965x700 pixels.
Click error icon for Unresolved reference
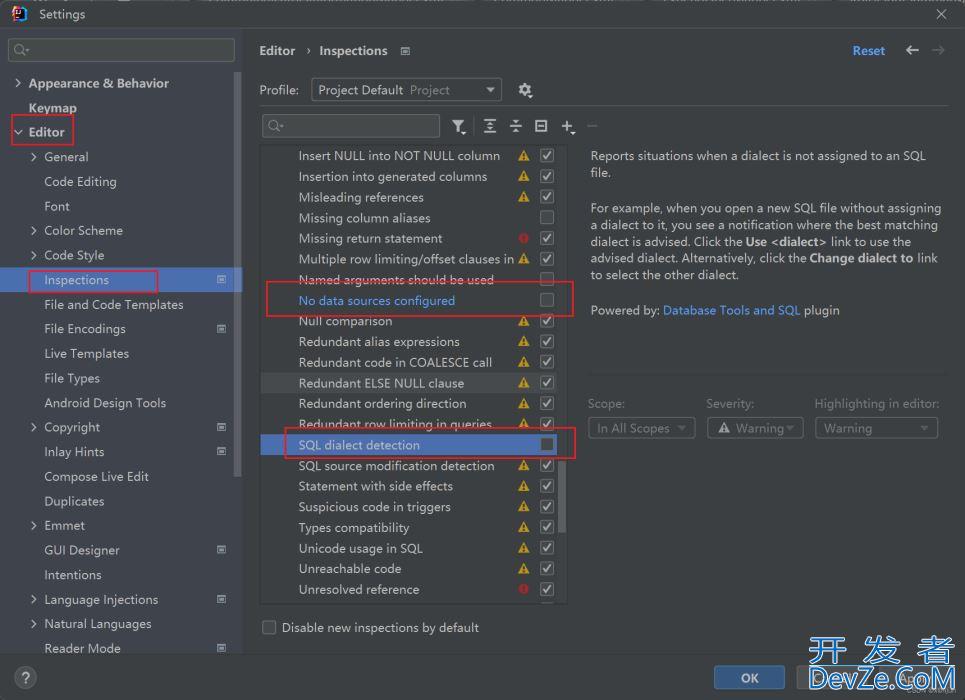point(524,589)
